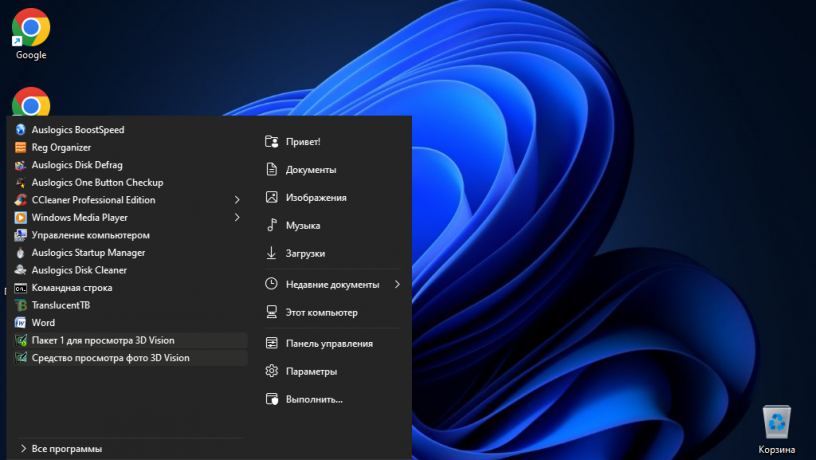
Task: Open the Привет! user name text
Action: [x=303, y=142]
